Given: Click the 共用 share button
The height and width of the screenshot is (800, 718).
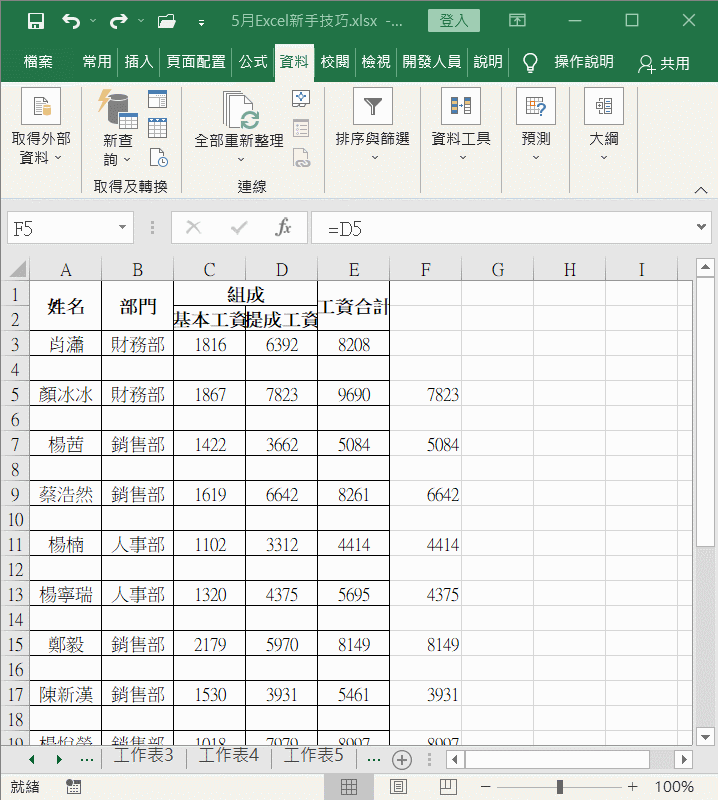Looking at the screenshot, I should click(664, 63).
